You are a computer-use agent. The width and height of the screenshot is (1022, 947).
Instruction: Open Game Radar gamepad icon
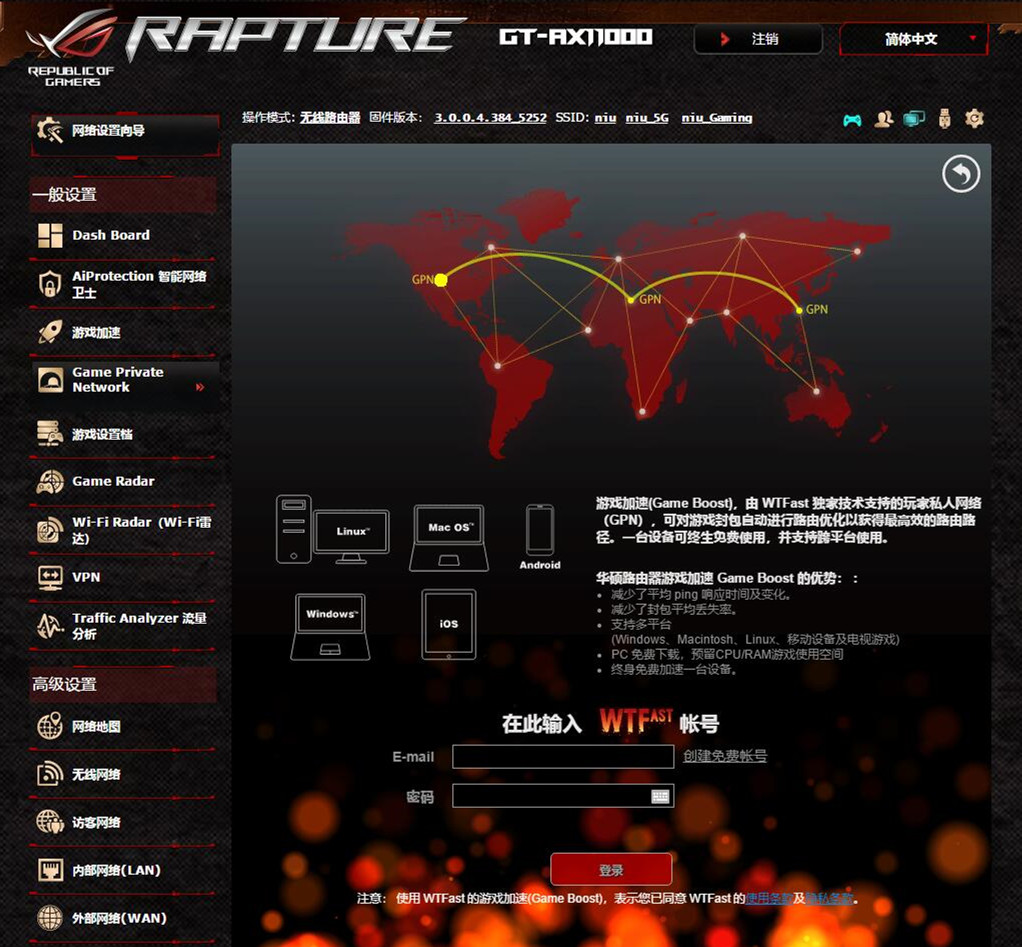click(x=50, y=482)
